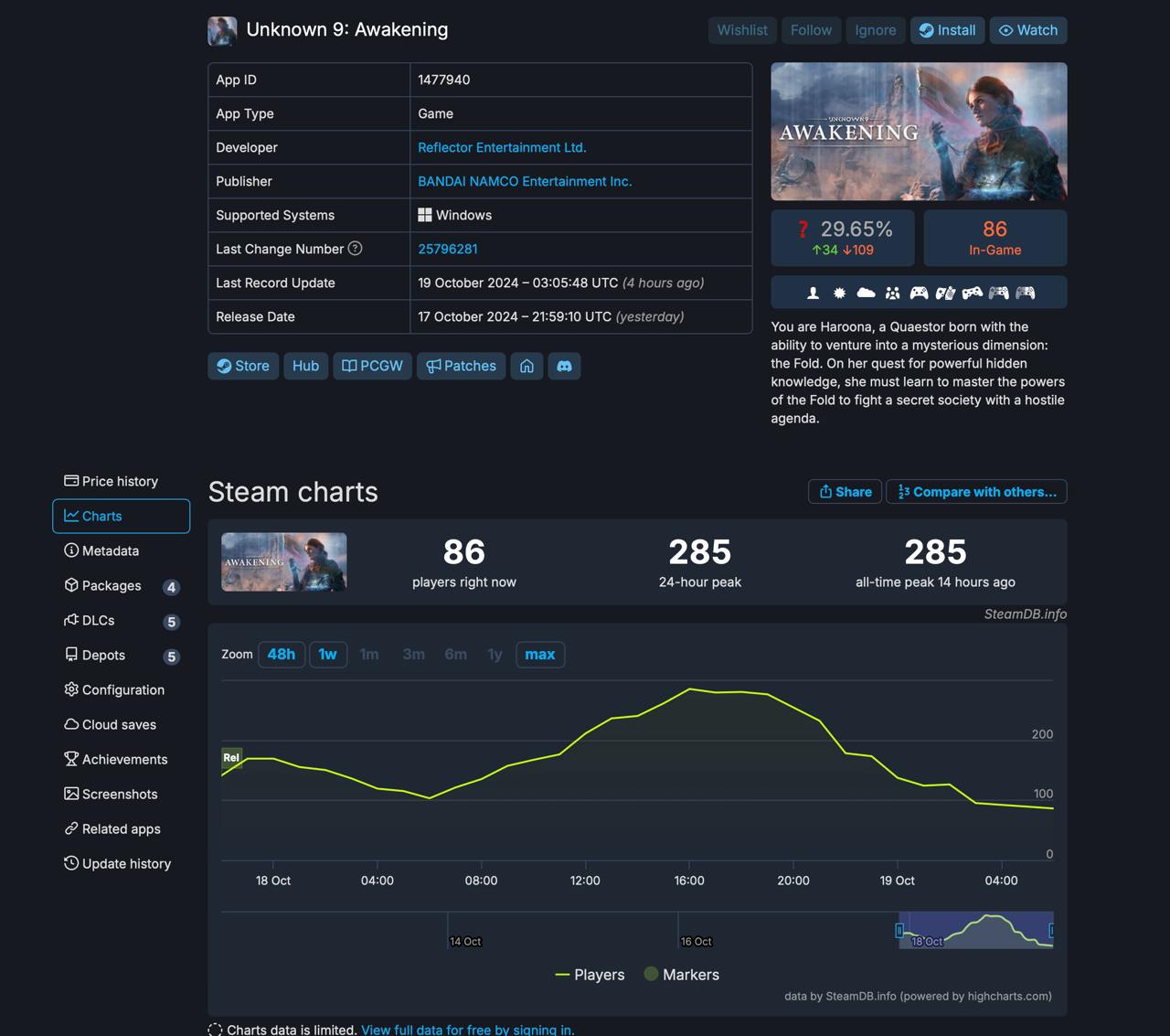Install the game via Steam button
1170x1036 pixels.
947,30
